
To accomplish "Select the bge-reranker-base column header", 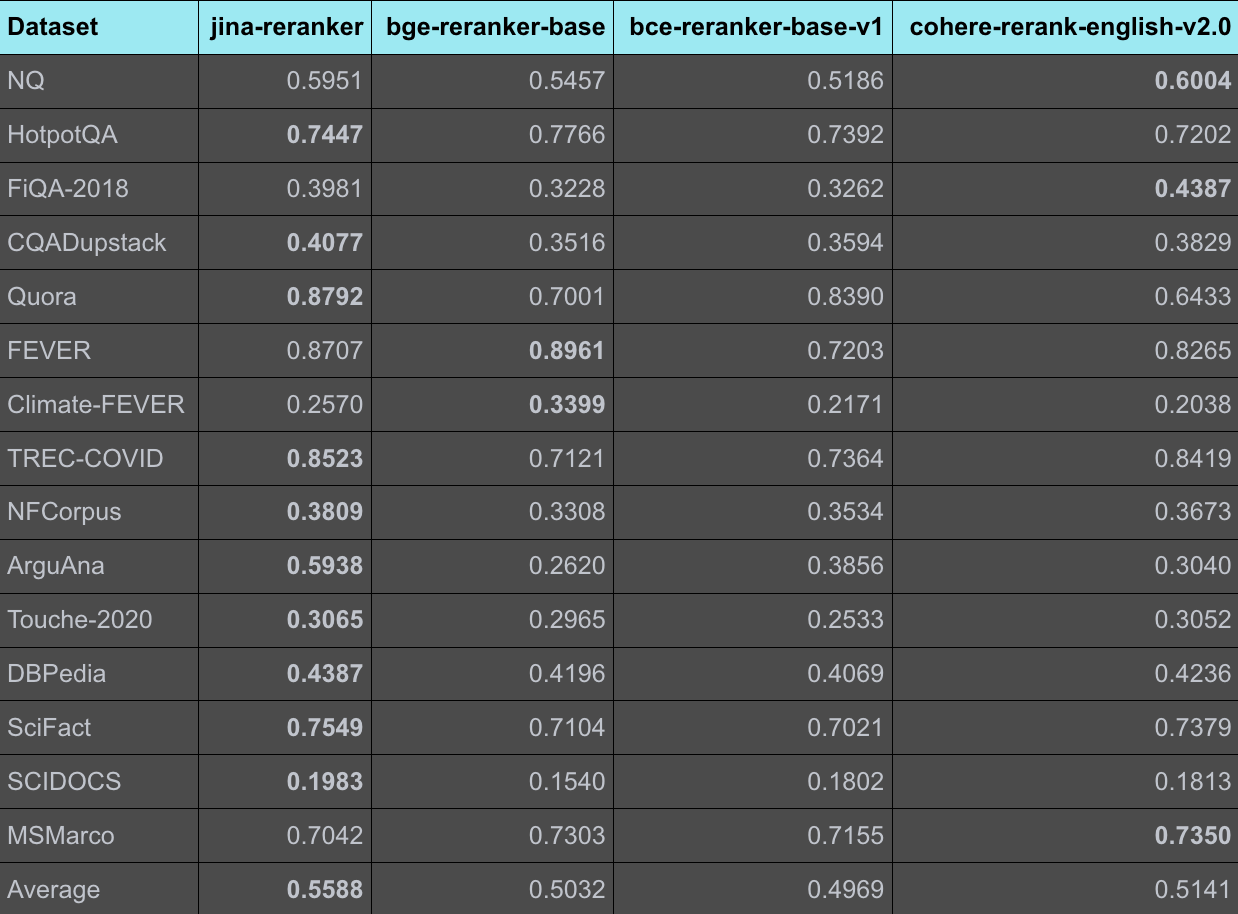I will pyautogui.click(x=496, y=27).
